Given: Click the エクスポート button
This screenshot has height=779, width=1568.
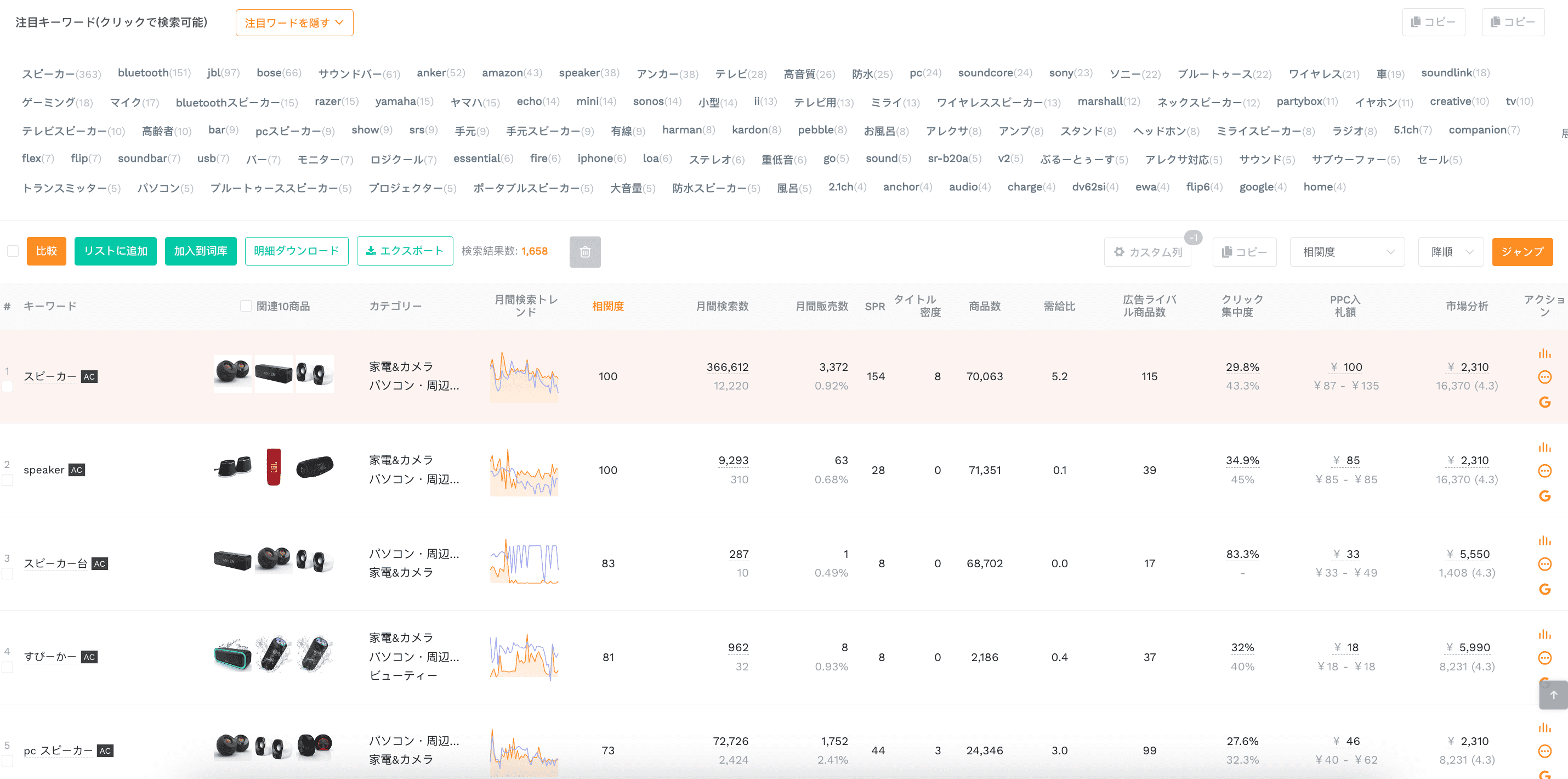Looking at the screenshot, I should (x=405, y=251).
